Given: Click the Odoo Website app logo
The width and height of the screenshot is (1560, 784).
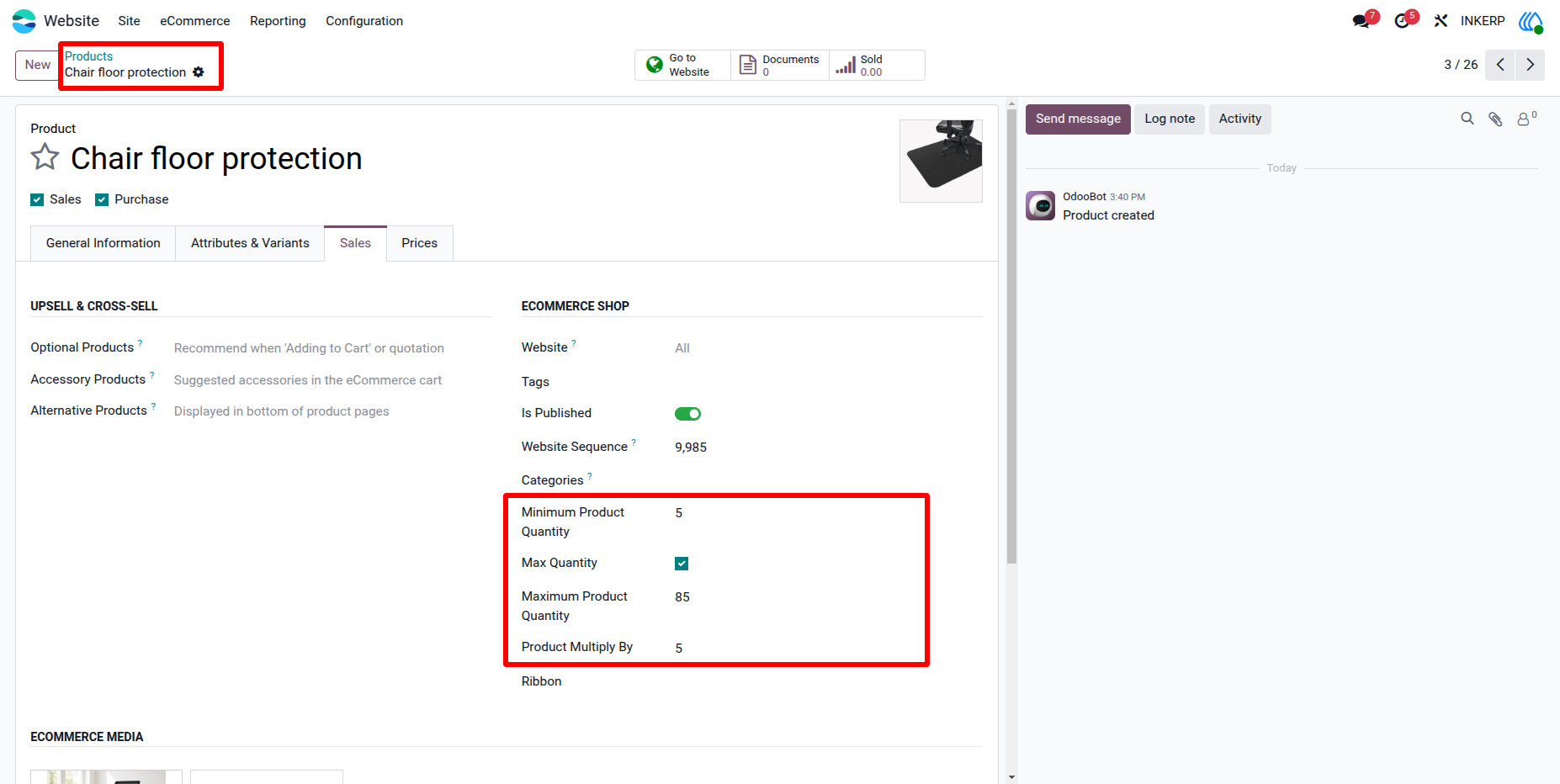Looking at the screenshot, I should (x=24, y=21).
